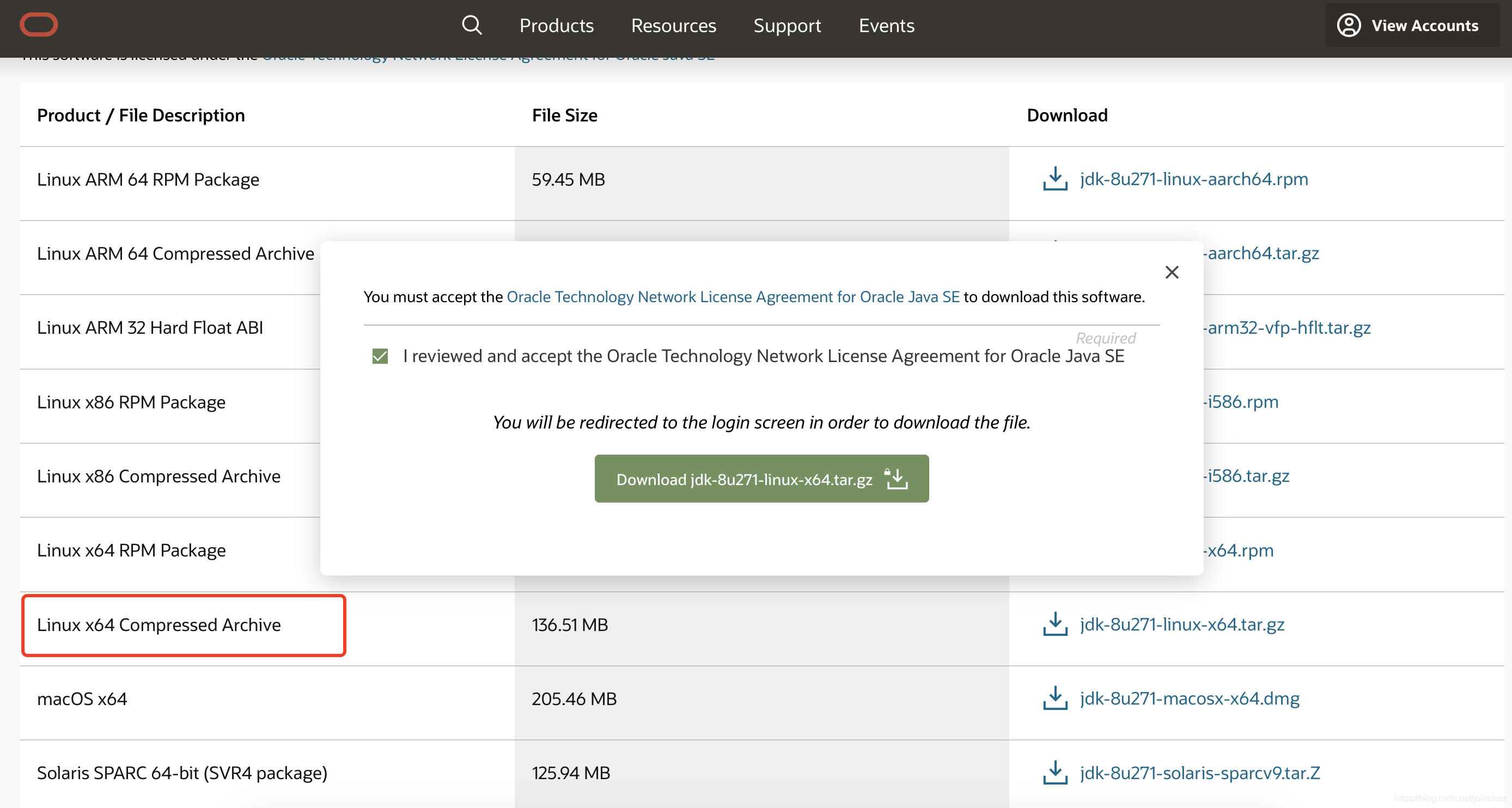Viewport: 1512px width, 808px height.
Task: Open the Support menu
Action: click(x=787, y=25)
